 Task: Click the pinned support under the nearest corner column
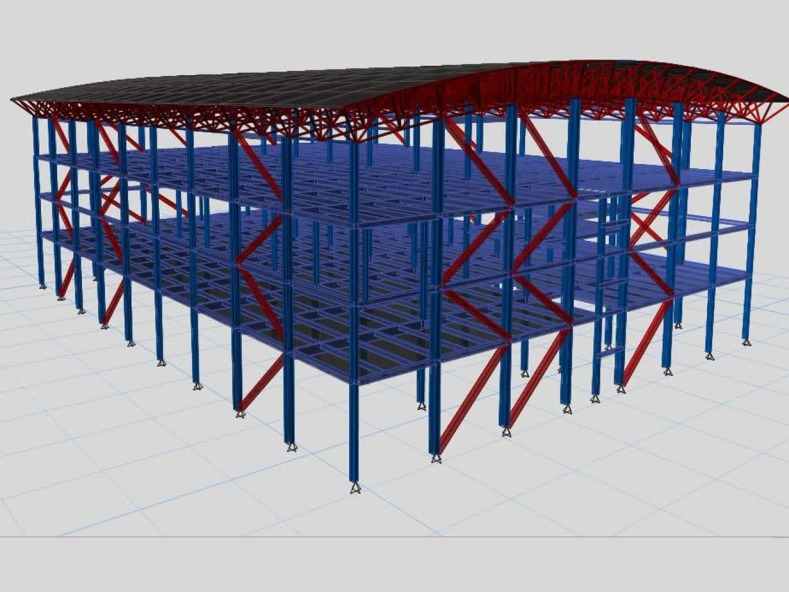[x=355, y=487]
